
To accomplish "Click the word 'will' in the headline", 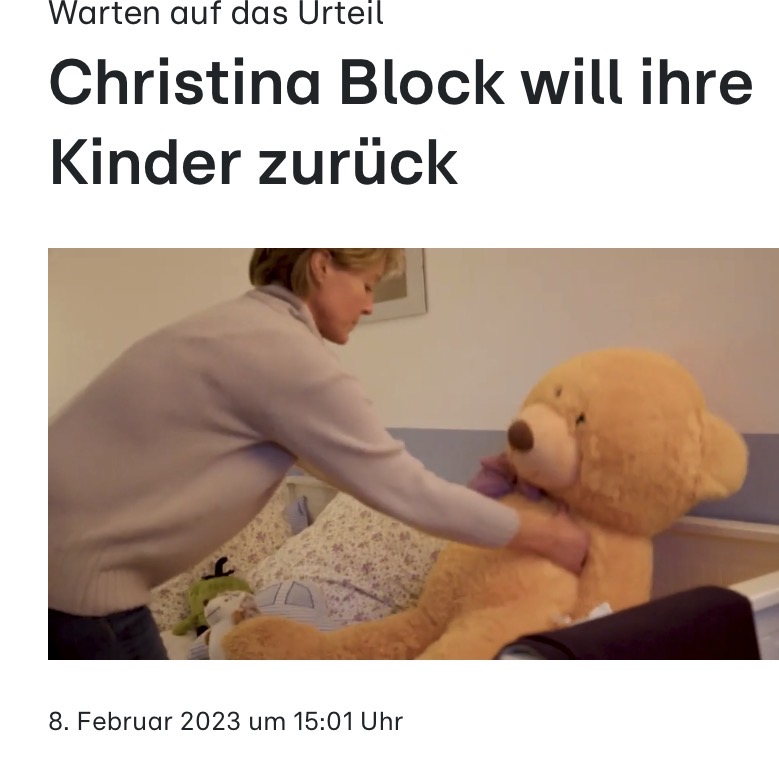I will tap(571, 82).
